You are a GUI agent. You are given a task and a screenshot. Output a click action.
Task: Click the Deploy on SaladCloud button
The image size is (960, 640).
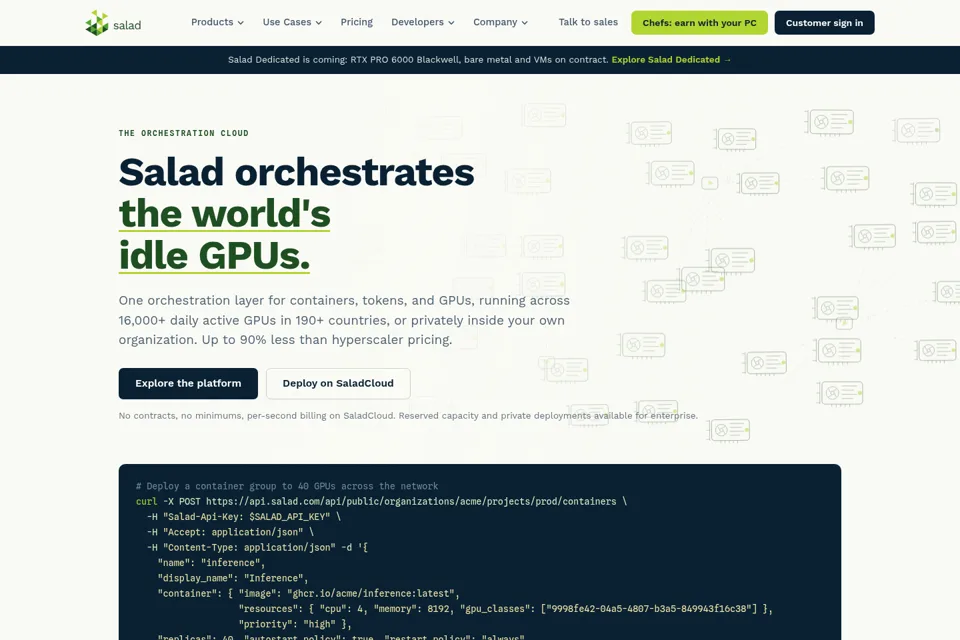pos(338,383)
